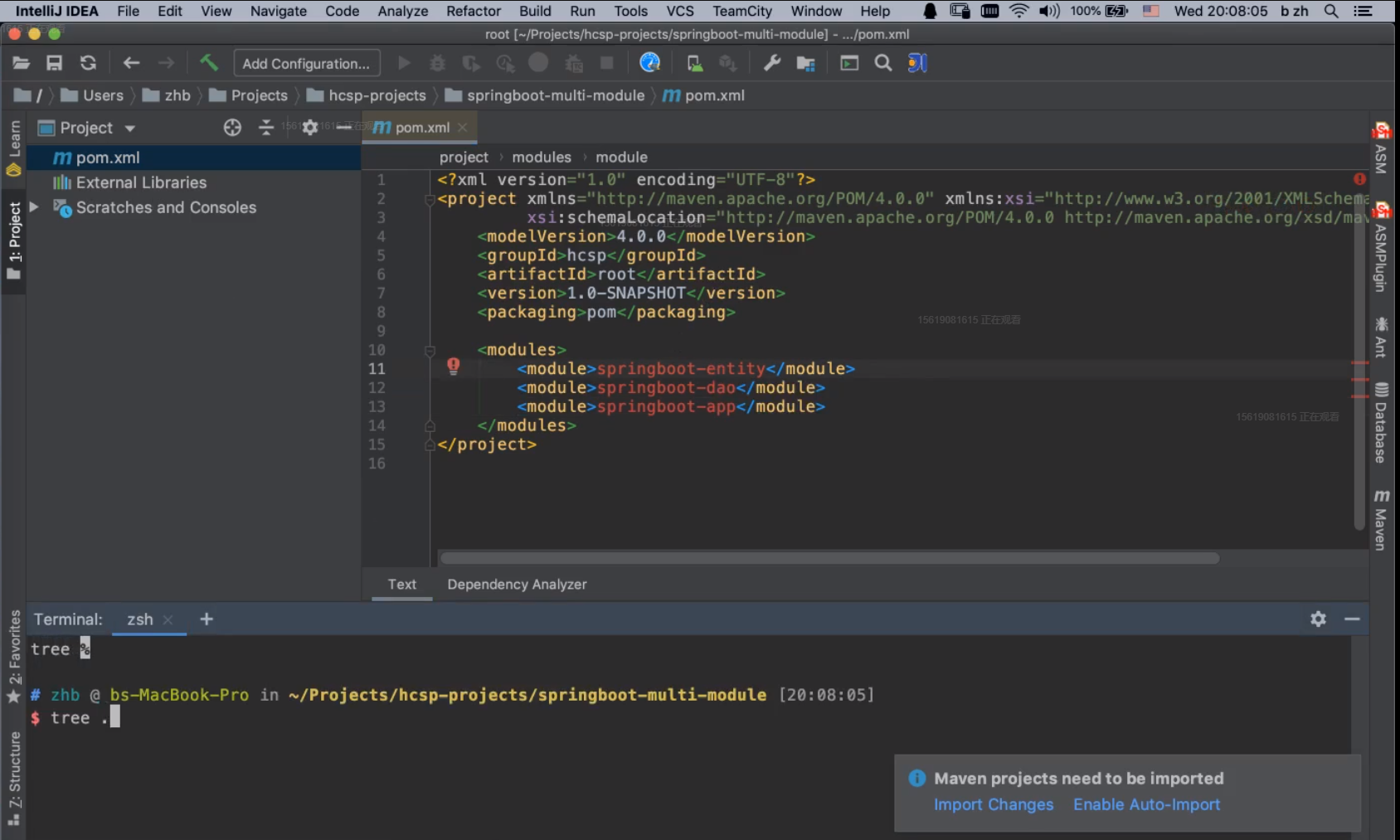Viewport: 1400px width, 840px height.
Task: Click the Debug bug icon
Action: tap(437, 63)
